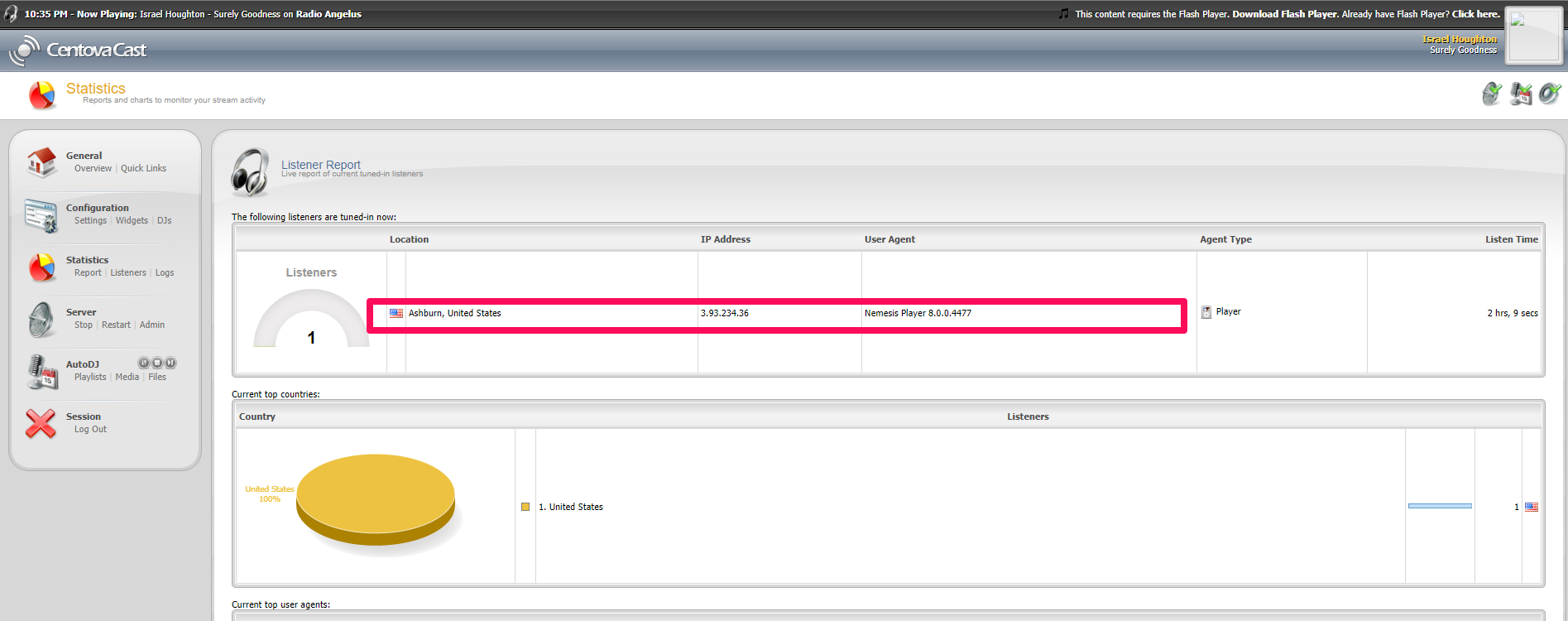Open the Configuration panel icon
Screen dimensions: 1568x621
41,215
